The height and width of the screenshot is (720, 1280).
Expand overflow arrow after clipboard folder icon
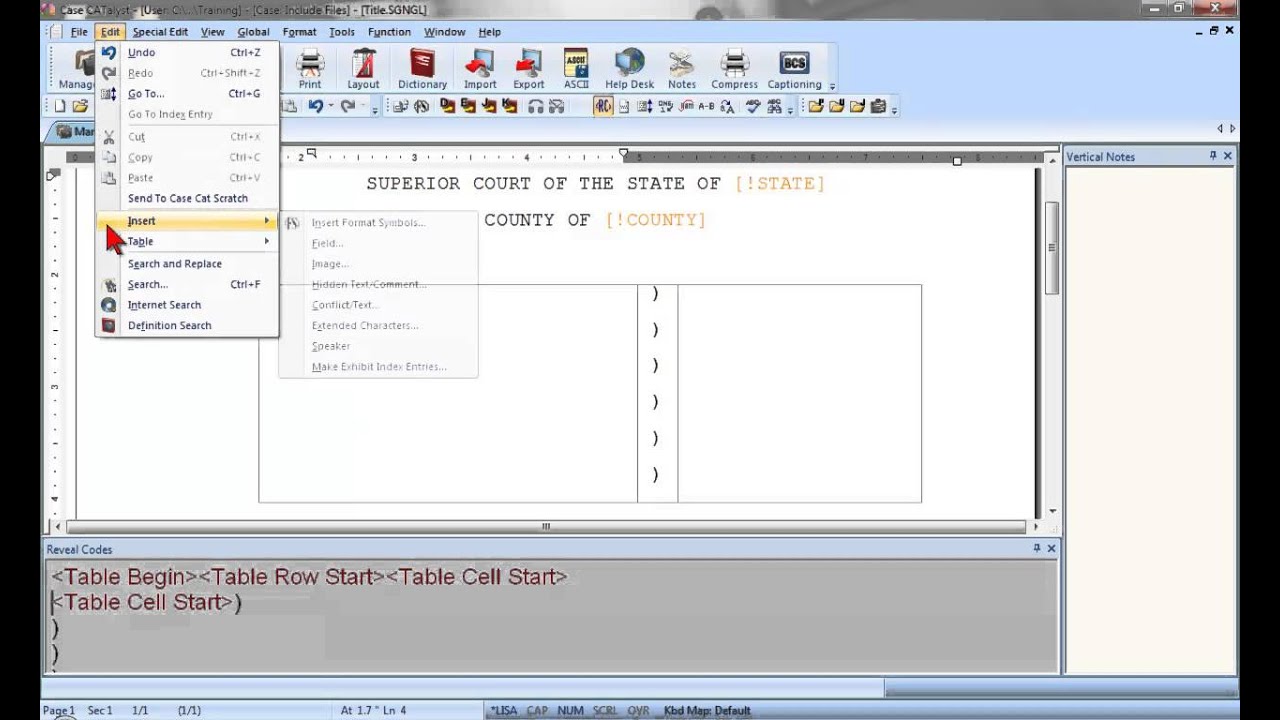click(x=894, y=109)
